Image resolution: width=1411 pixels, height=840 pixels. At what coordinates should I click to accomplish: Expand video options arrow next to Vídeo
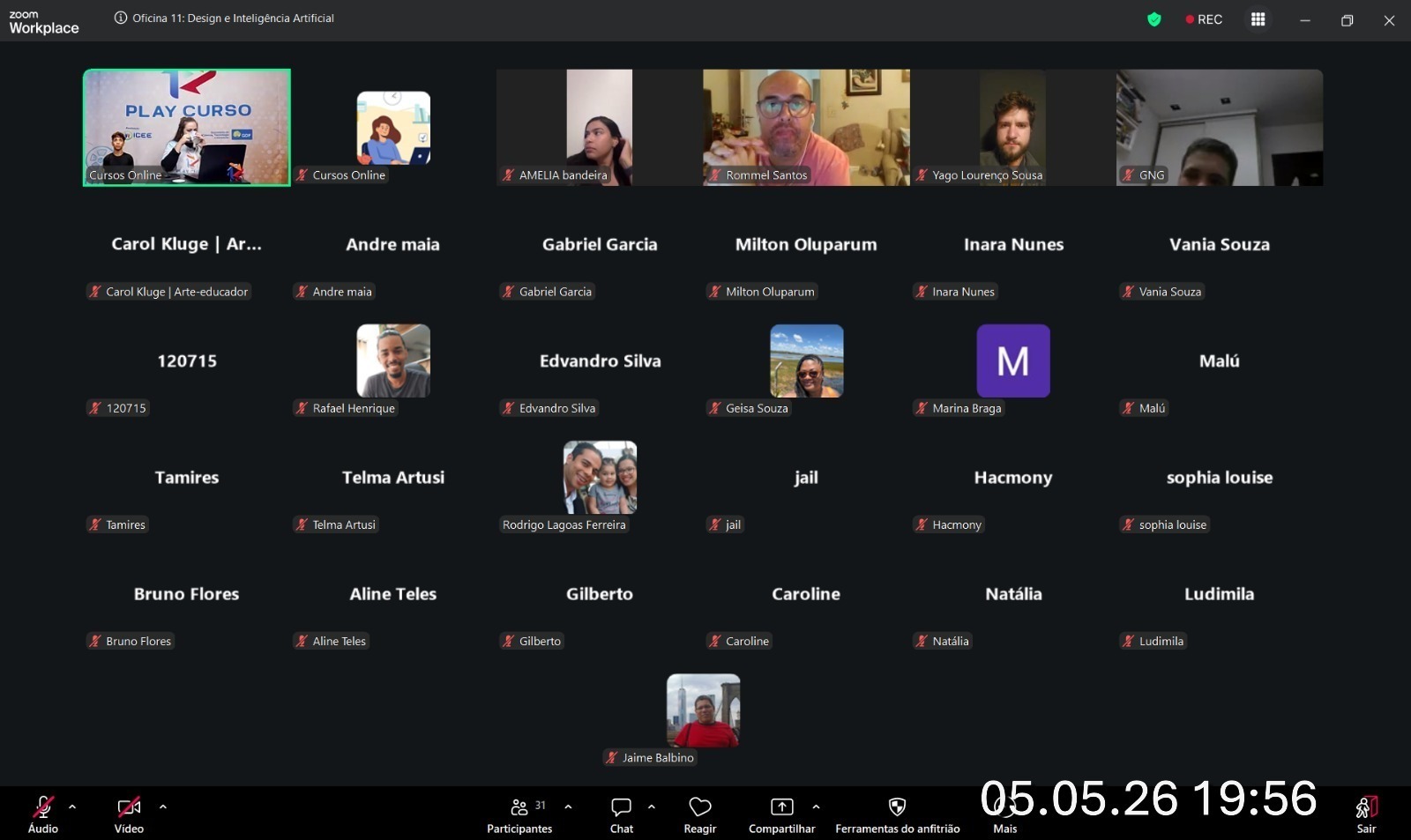pyautogui.click(x=163, y=807)
